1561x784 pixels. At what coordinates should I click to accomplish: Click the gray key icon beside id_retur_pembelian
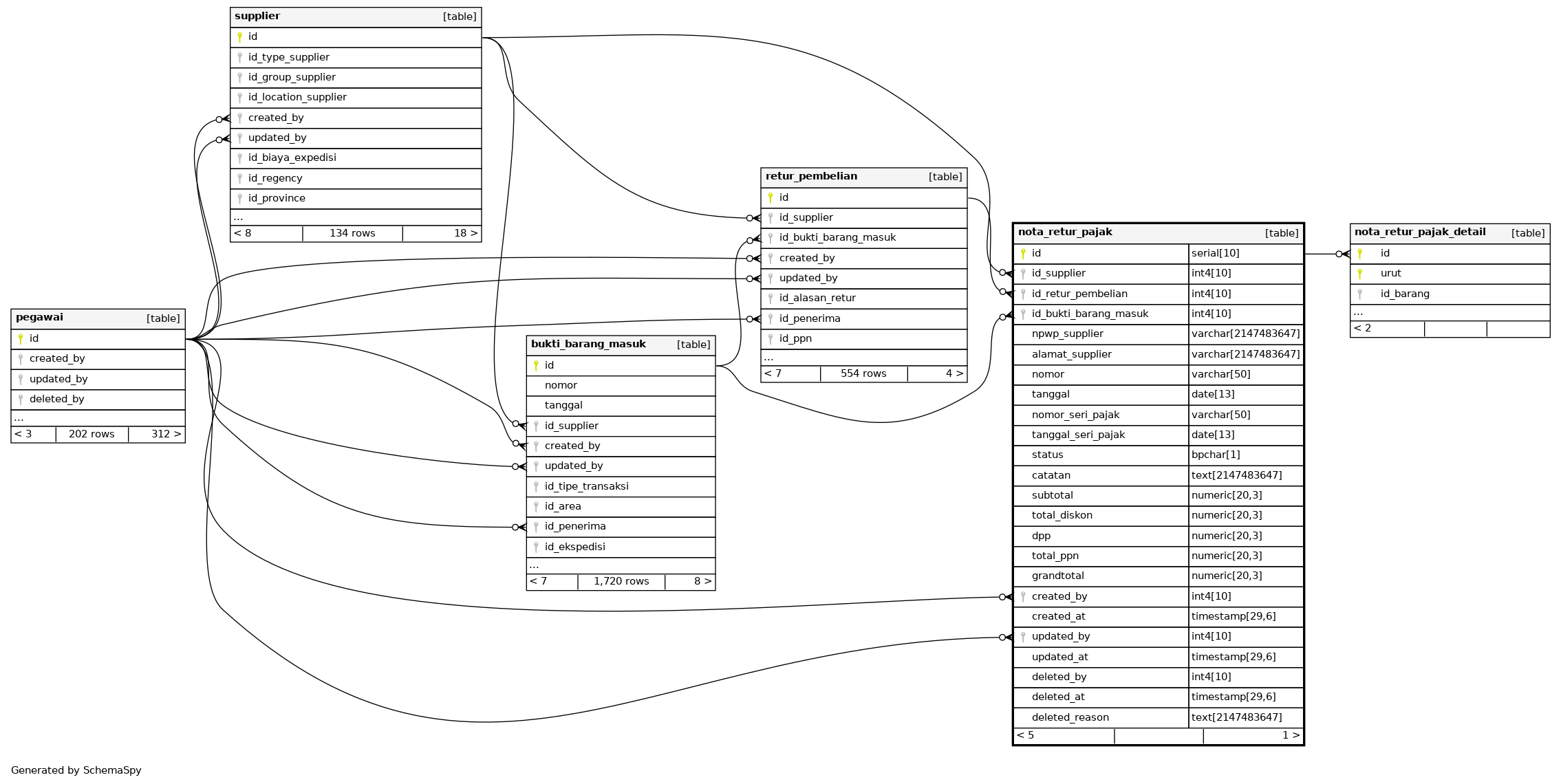(x=1023, y=294)
